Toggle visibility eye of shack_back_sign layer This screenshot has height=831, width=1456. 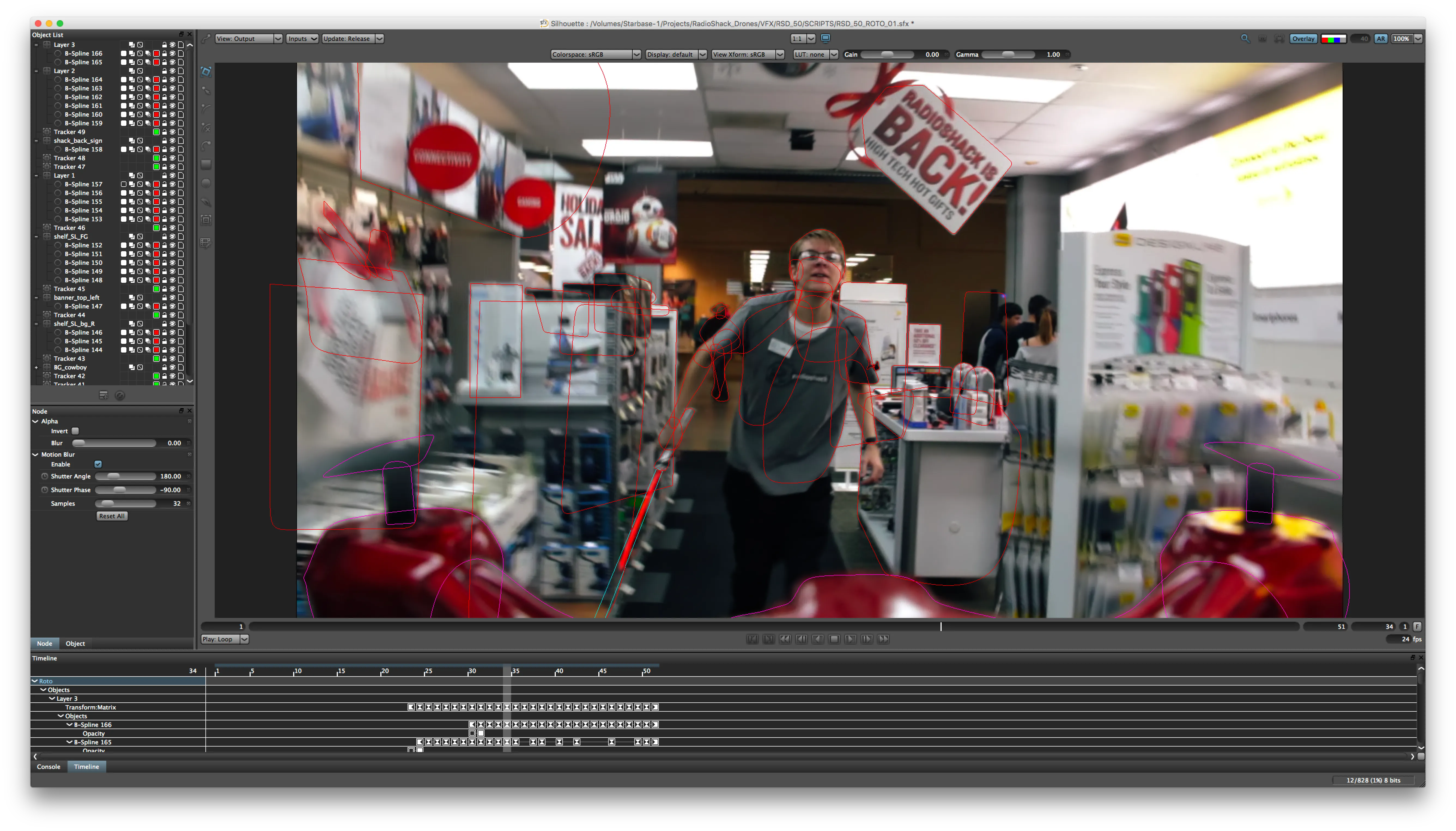172,140
